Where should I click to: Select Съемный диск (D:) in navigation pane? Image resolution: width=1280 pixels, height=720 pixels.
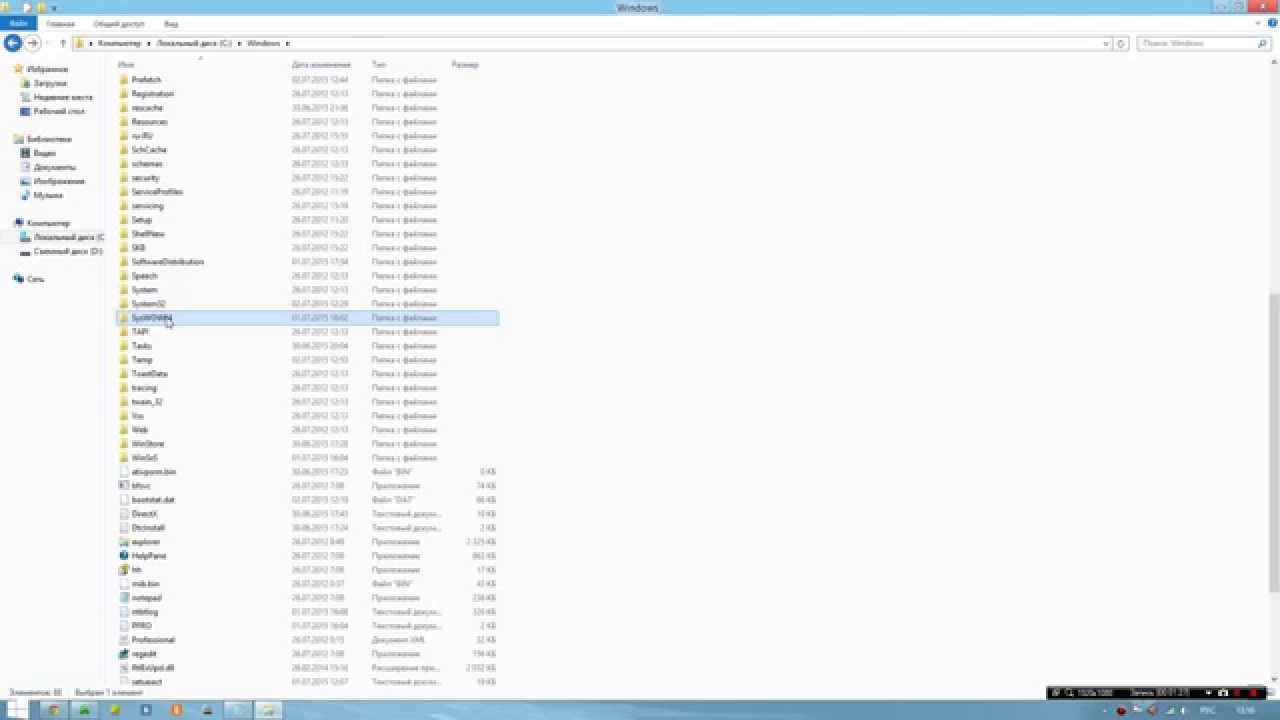pyautogui.click(x=68, y=252)
